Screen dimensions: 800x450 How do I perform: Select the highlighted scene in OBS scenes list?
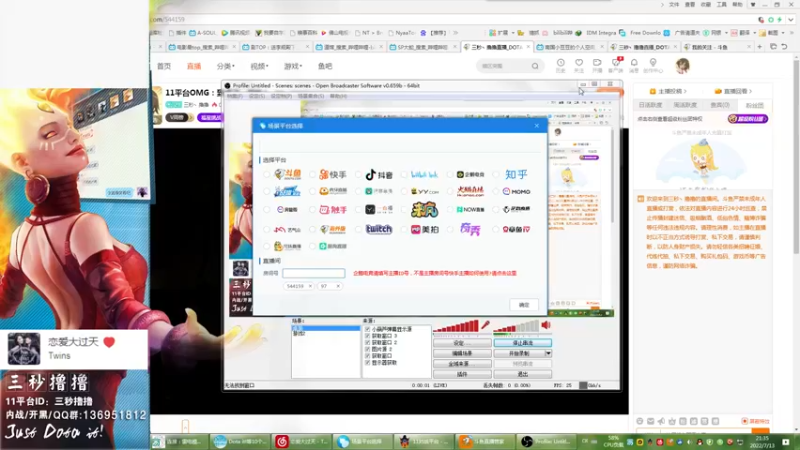[326, 328]
